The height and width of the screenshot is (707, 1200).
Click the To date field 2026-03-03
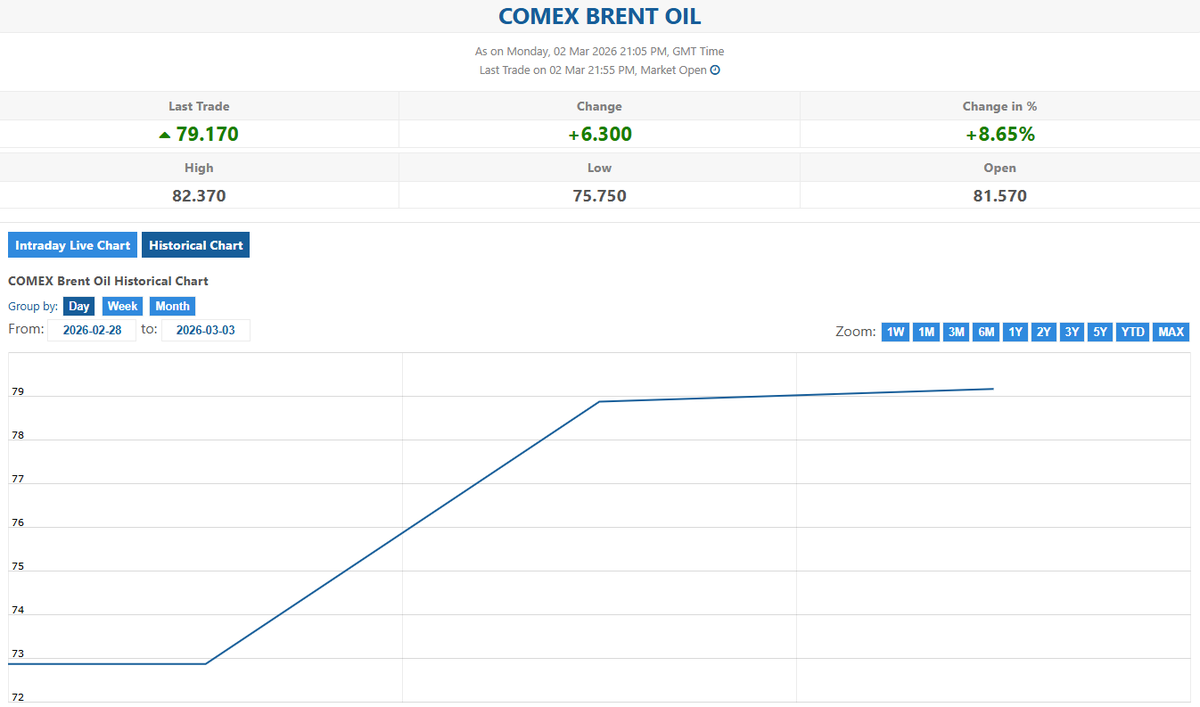205,330
